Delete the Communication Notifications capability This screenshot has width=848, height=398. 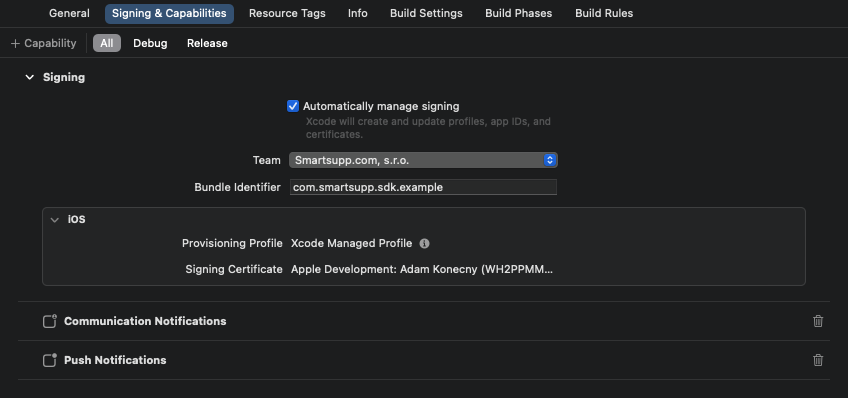[818, 321]
